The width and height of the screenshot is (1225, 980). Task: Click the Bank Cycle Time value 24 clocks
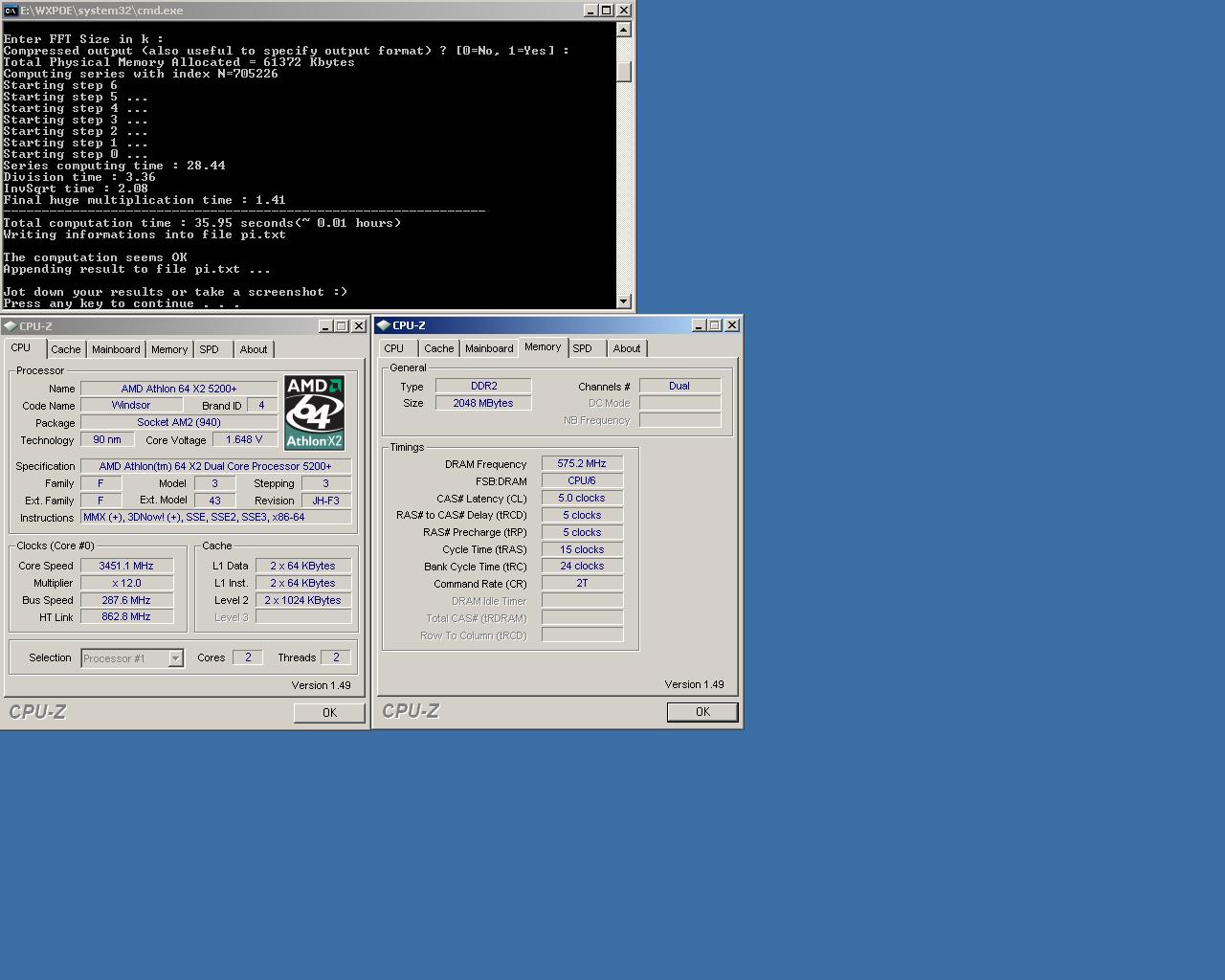click(582, 567)
